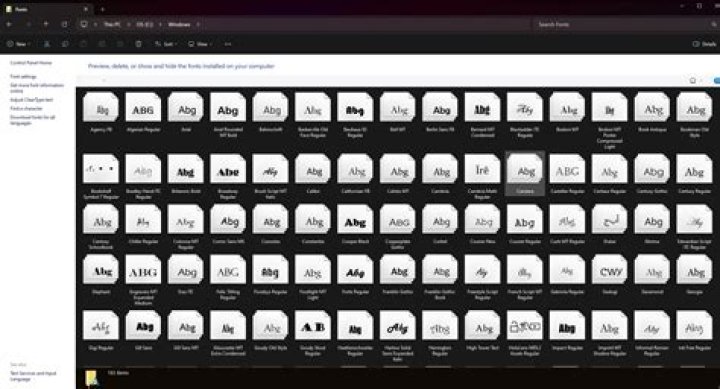Image resolution: width=720 pixels, height=389 pixels.
Task: Open Get more font information online
Action: 37,88
